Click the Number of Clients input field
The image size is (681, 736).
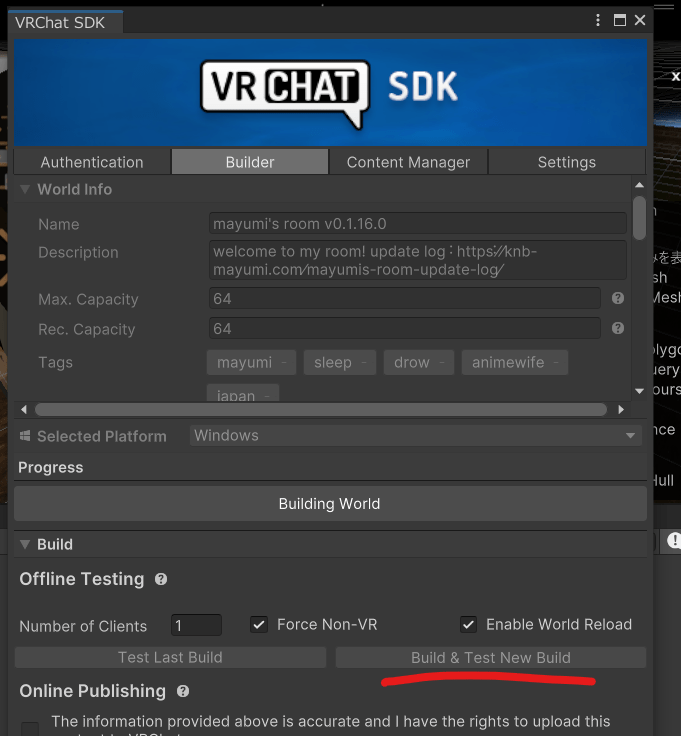[x=196, y=625]
